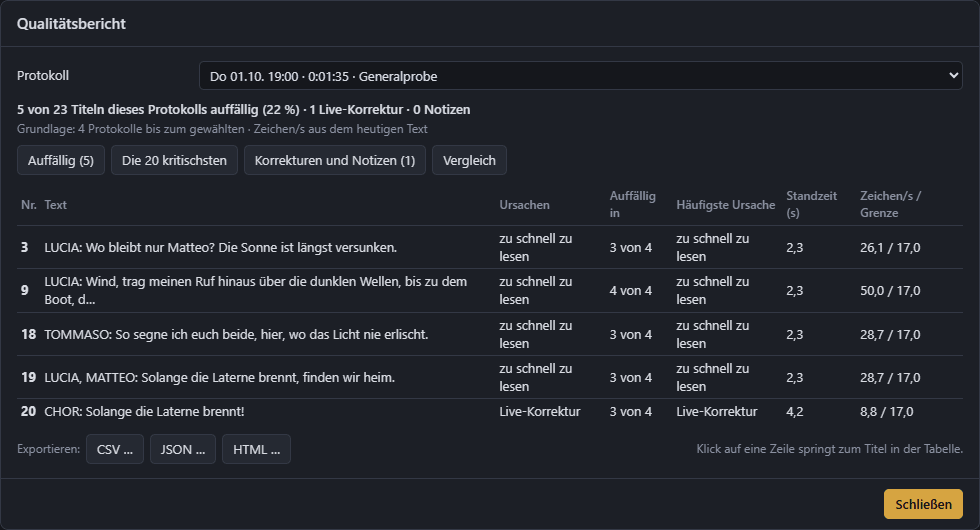Select row 18 TOMMASO: So segne ich euch
The width and height of the screenshot is (980, 530).
click(x=490, y=334)
